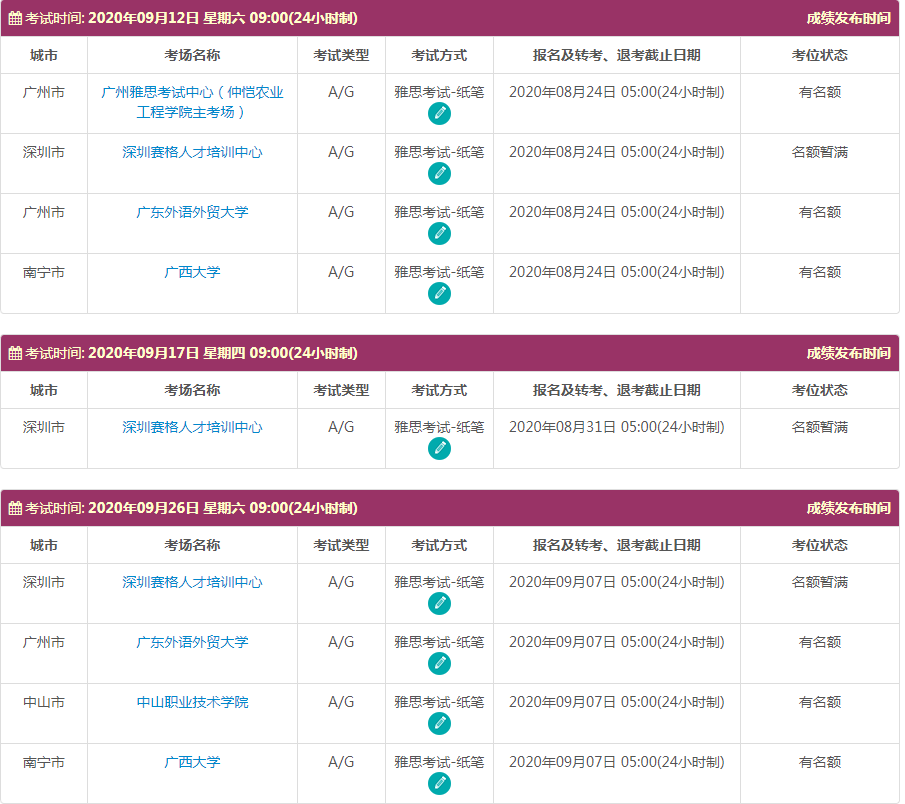Click 成绩发布时间 in the 09月12日 header
Viewport: 905px width, 804px height.
pyautogui.click(x=848, y=18)
